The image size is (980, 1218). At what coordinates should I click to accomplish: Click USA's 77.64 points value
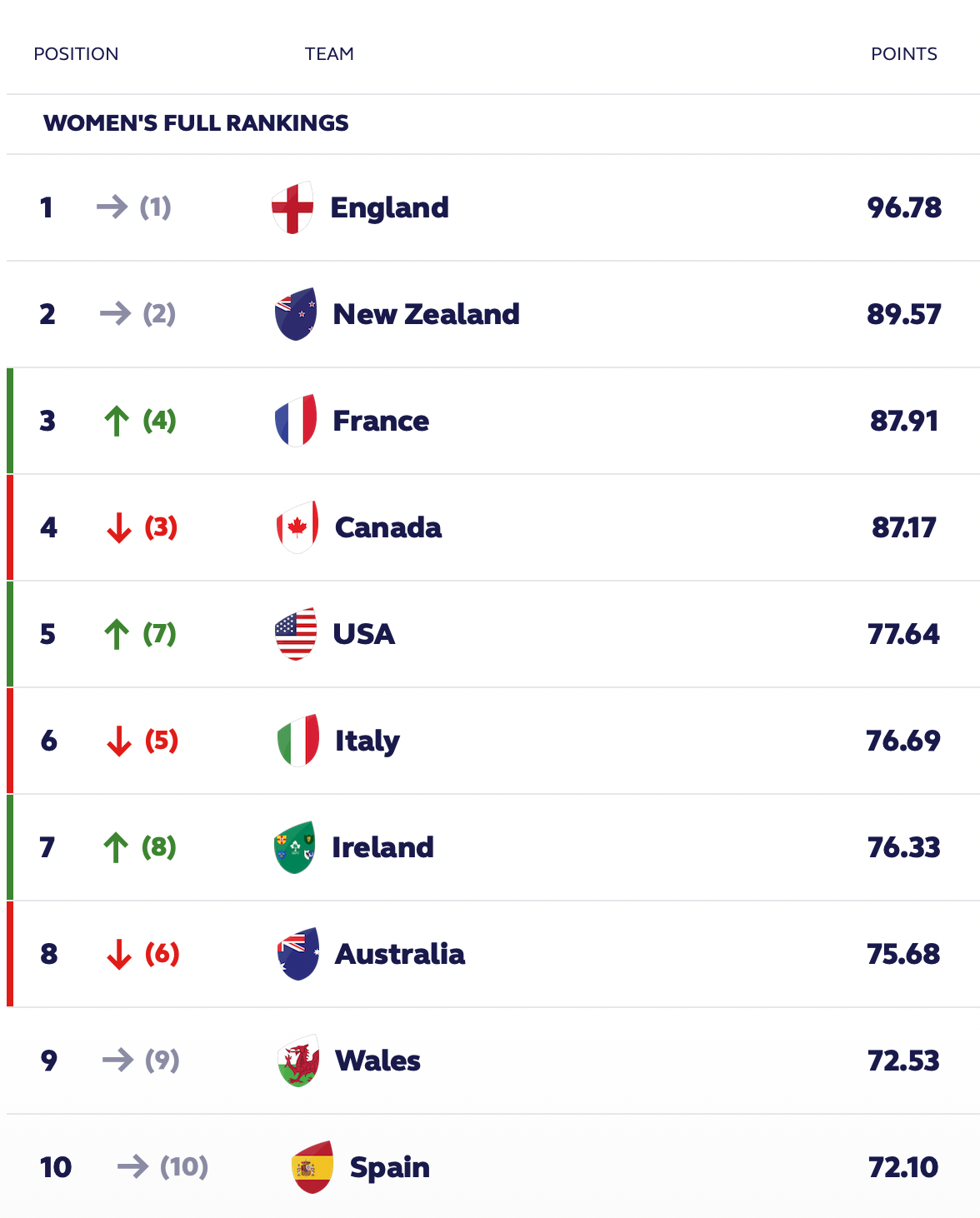[x=903, y=634]
